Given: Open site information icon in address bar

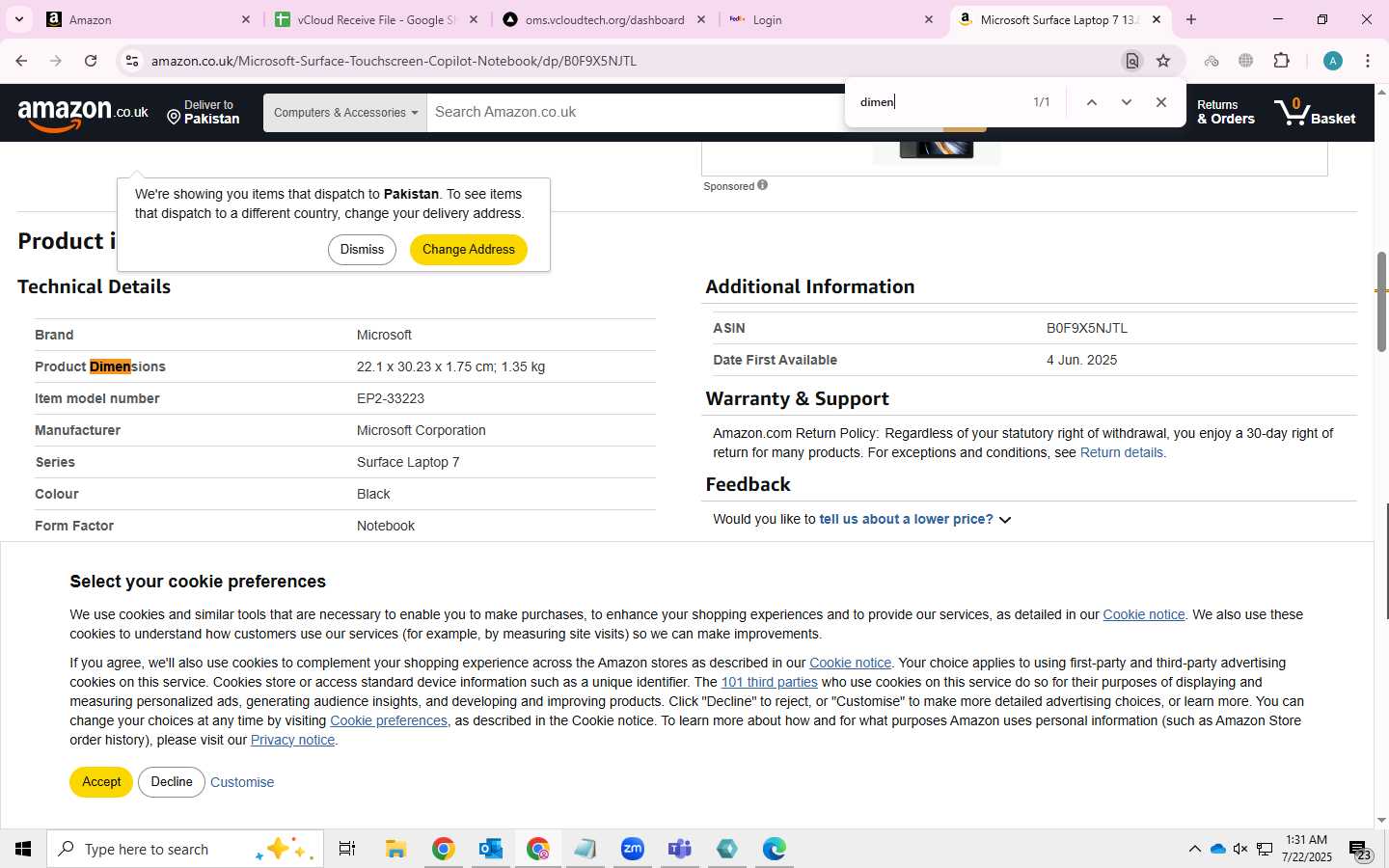Looking at the screenshot, I should 131,61.
